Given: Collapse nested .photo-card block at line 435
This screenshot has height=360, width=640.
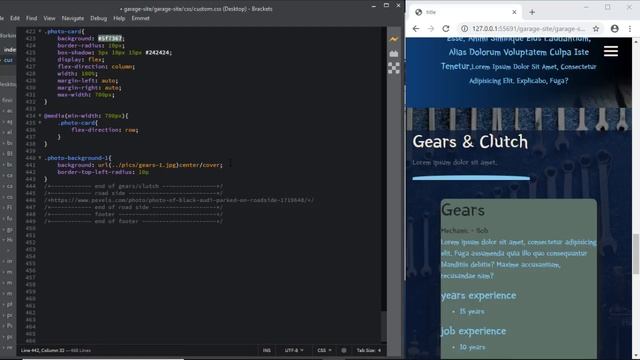Looking at the screenshot, I should 40,122.
